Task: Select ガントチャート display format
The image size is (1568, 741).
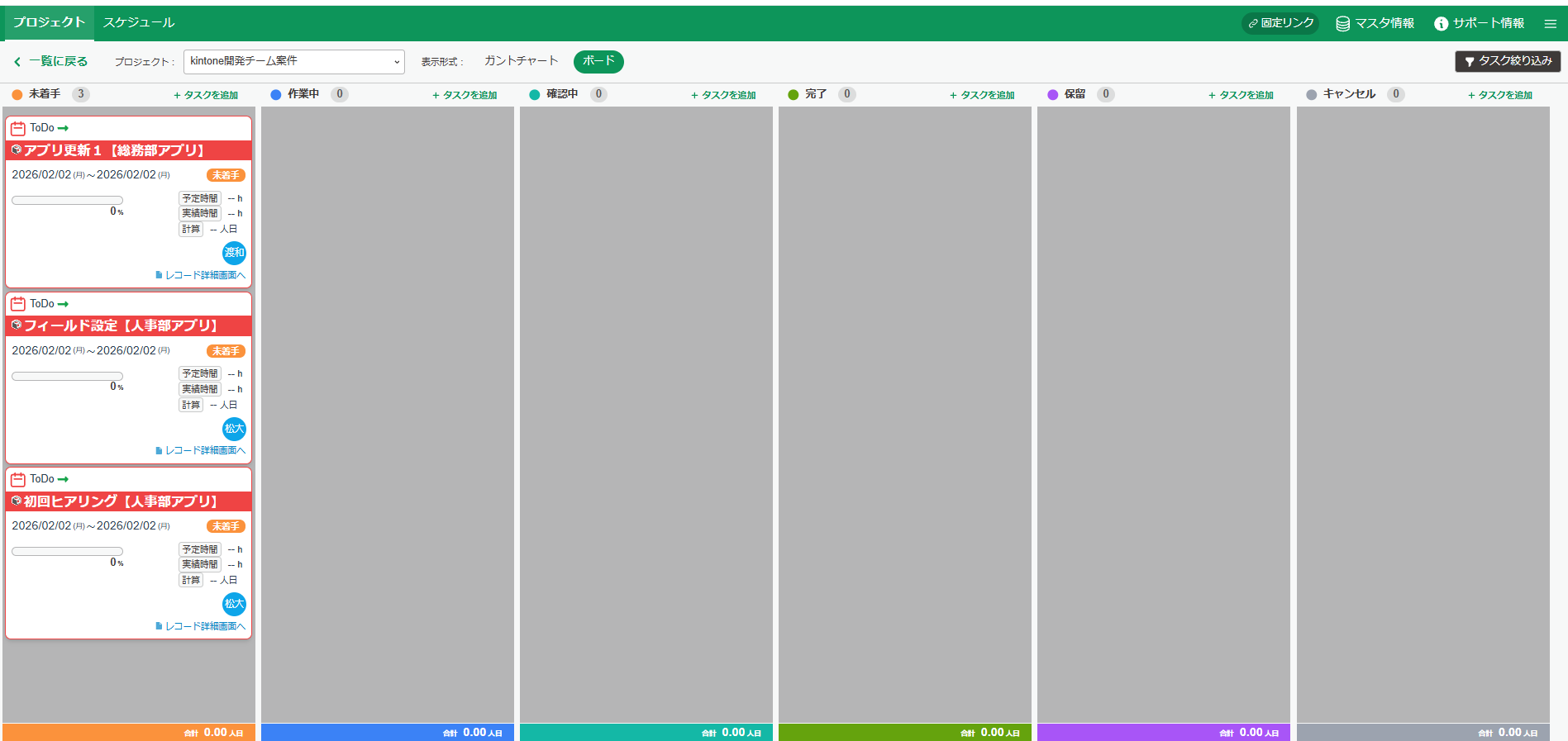Action: [521, 61]
